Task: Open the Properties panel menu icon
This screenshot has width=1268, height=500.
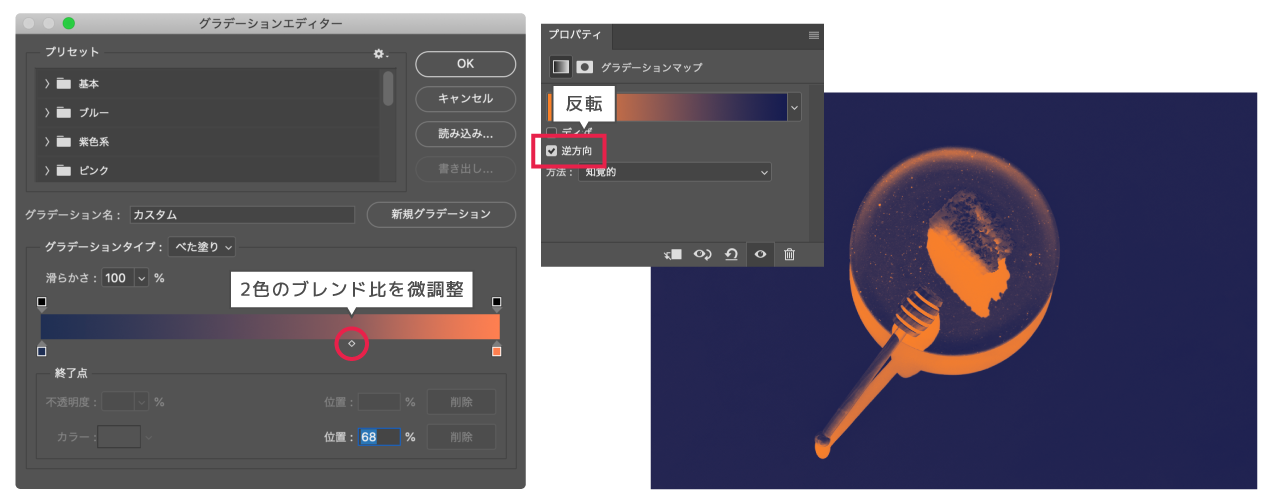Action: coord(813,35)
